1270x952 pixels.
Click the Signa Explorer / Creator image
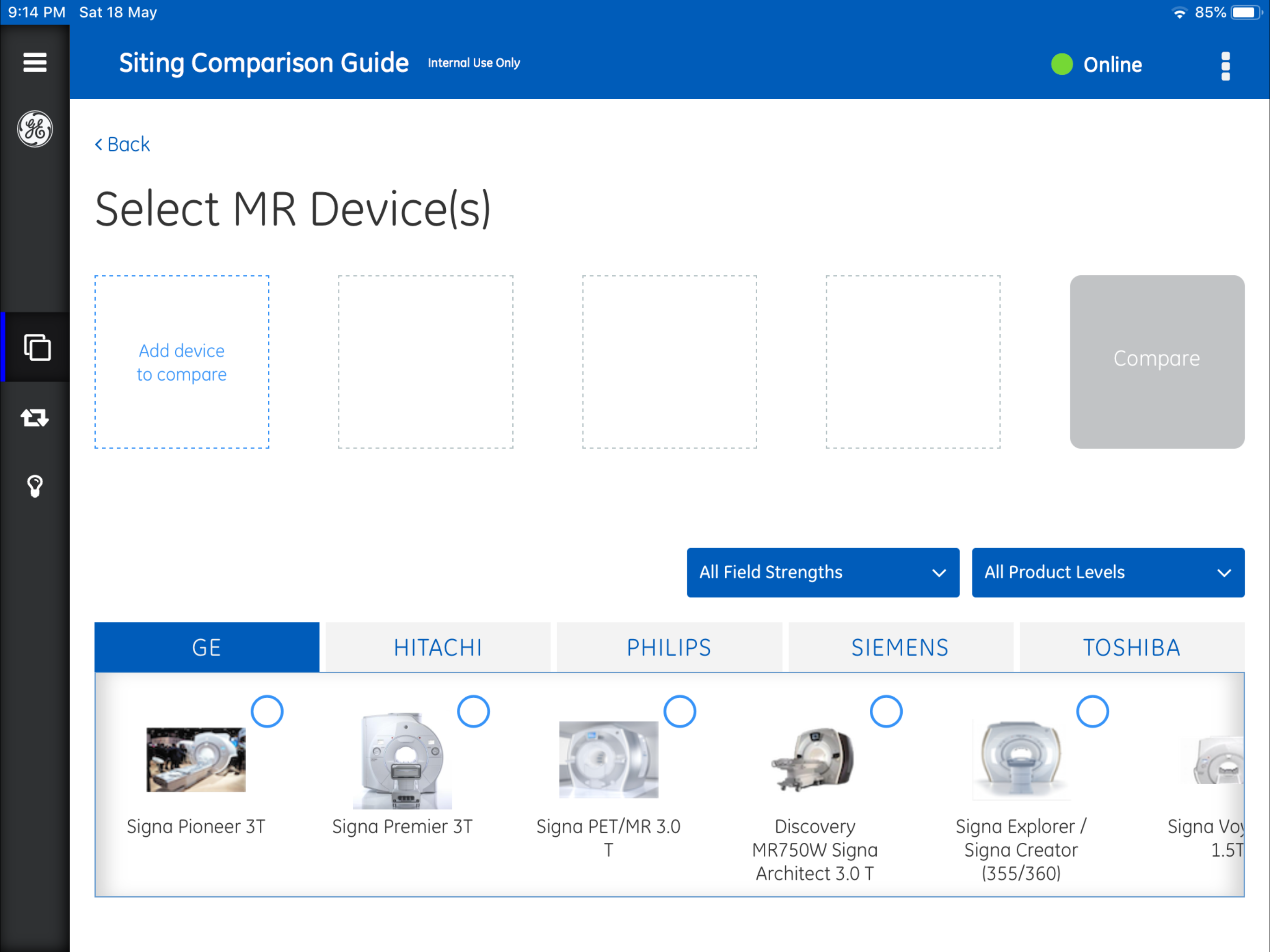click(1021, 760)
